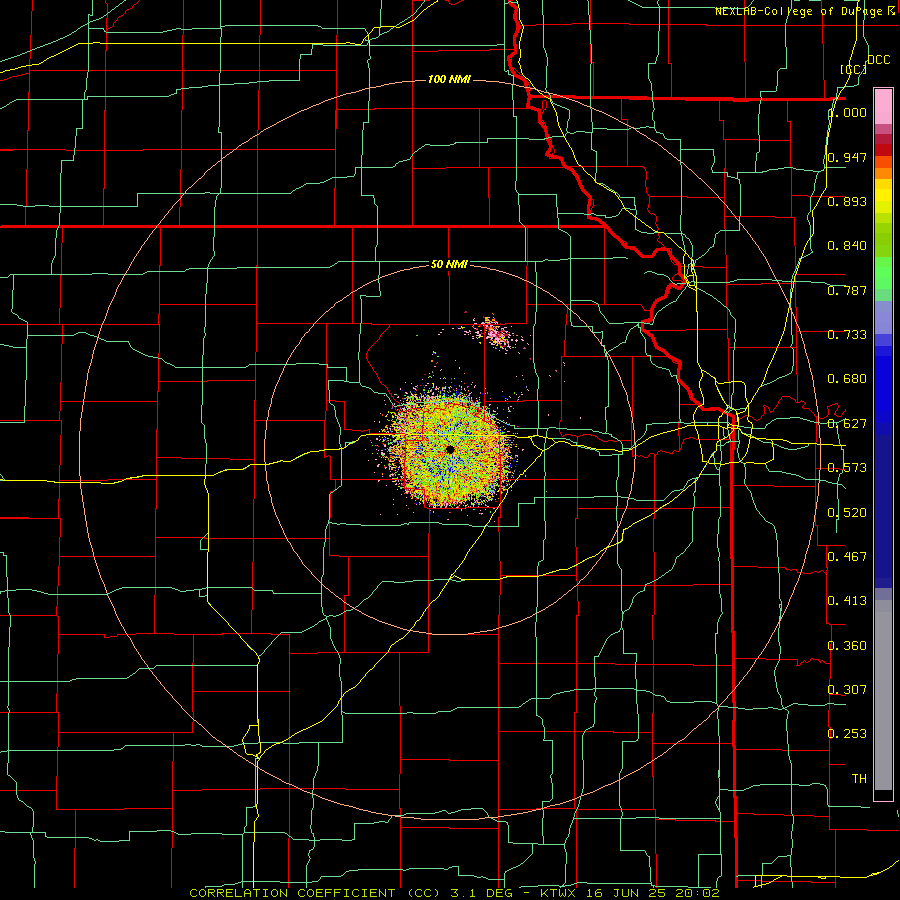
Task: Pick the lavender segment of the color bar
Action: point(883,317)
